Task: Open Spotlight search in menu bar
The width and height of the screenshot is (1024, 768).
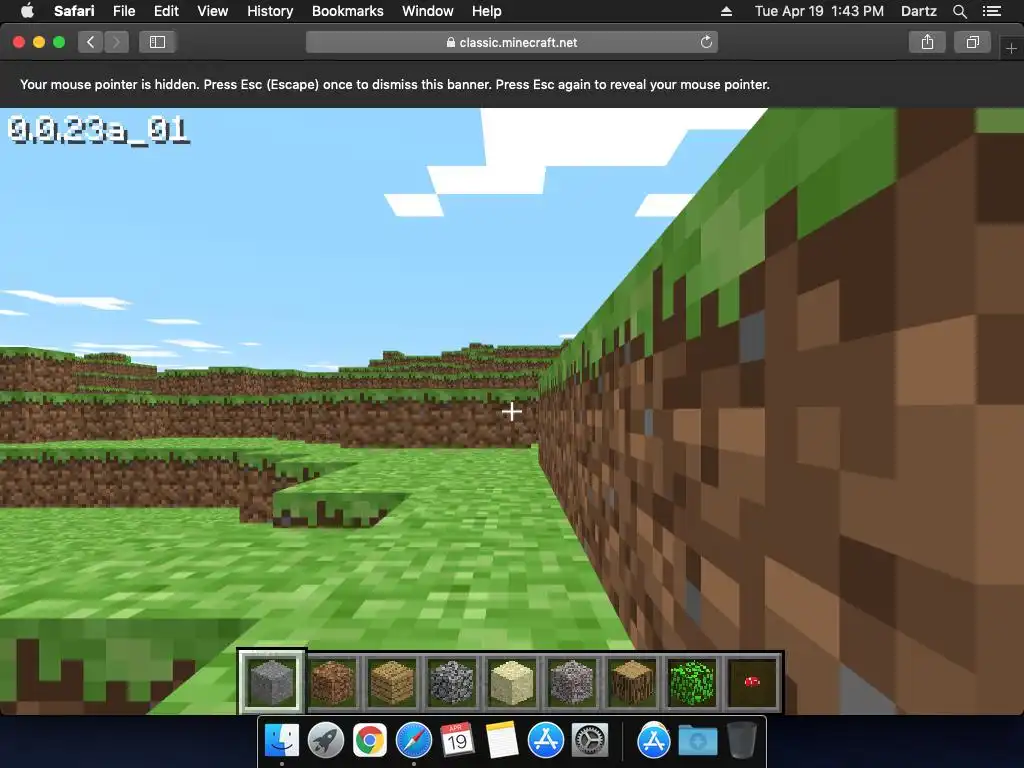Action: [x=959, y=11]
